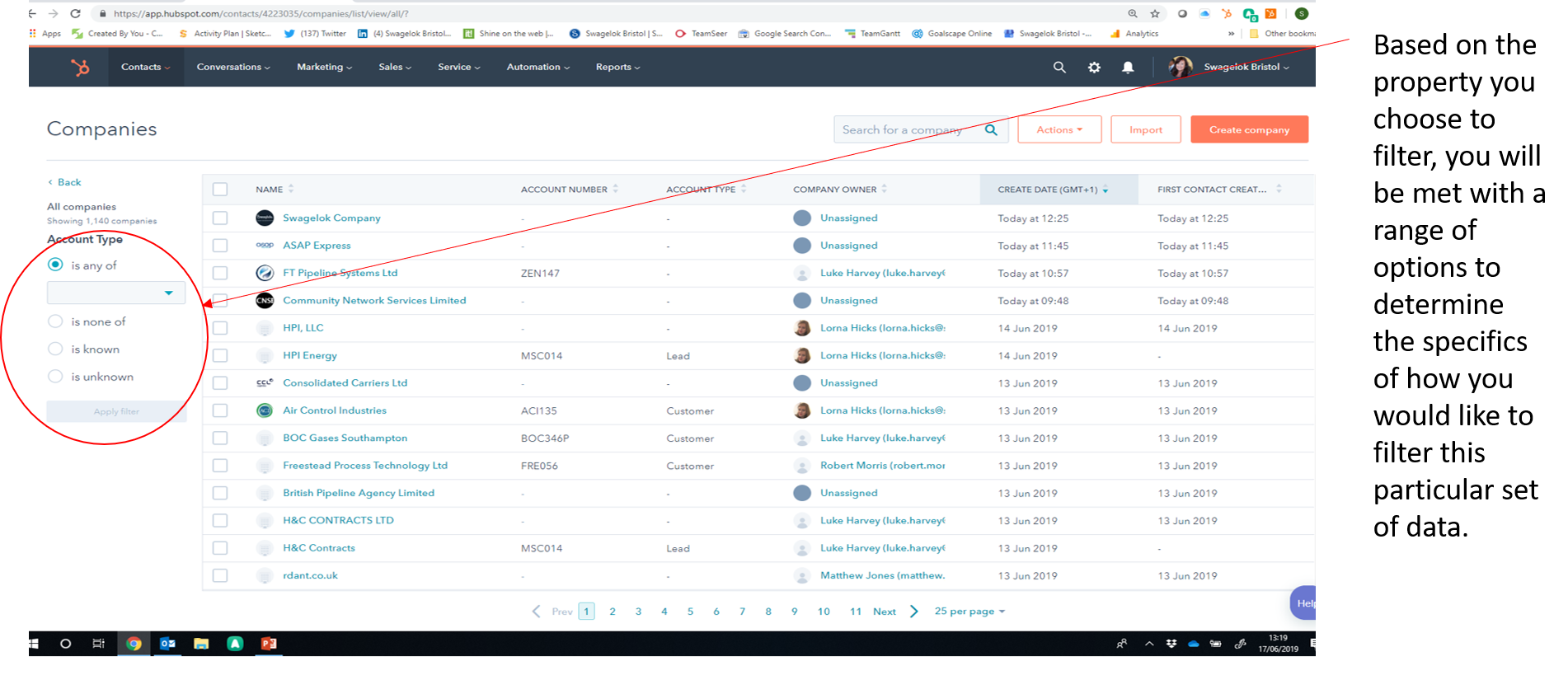This screenshot has height=675, width=1568.
Task: Click the Swagelok Bristol account avatar
Action: pos(1181,67)
